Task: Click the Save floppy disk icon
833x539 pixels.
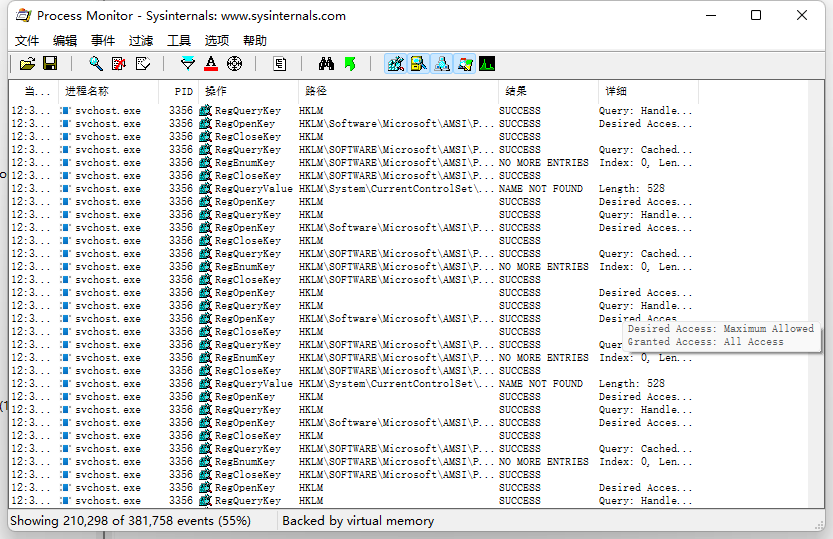Action: click(50, 64)
